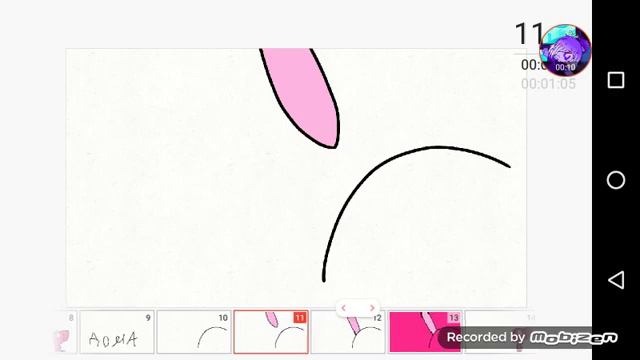This screenshot has width=640, height=360.
Task: Select the pink frame 13 thumbnail
Action: coord(425,332)
